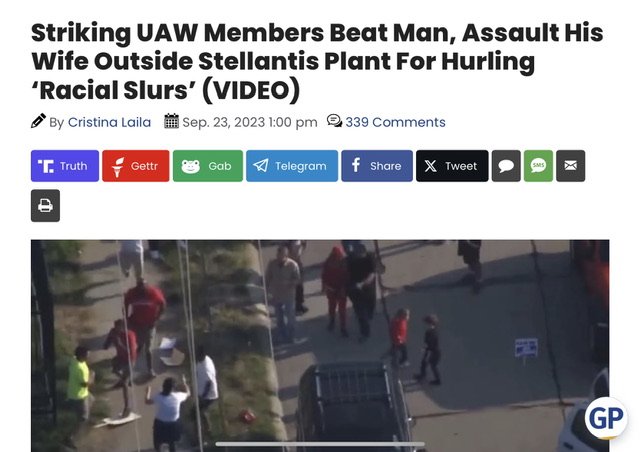Click the Facebook f logo icon
This screenshot has width=640, height=452.
point(356,165)
